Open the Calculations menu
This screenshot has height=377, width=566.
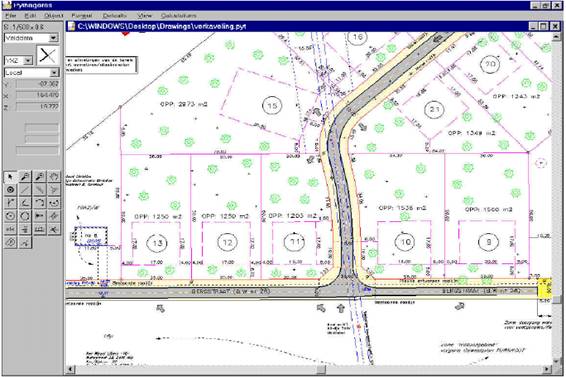(x=179, y=16)
